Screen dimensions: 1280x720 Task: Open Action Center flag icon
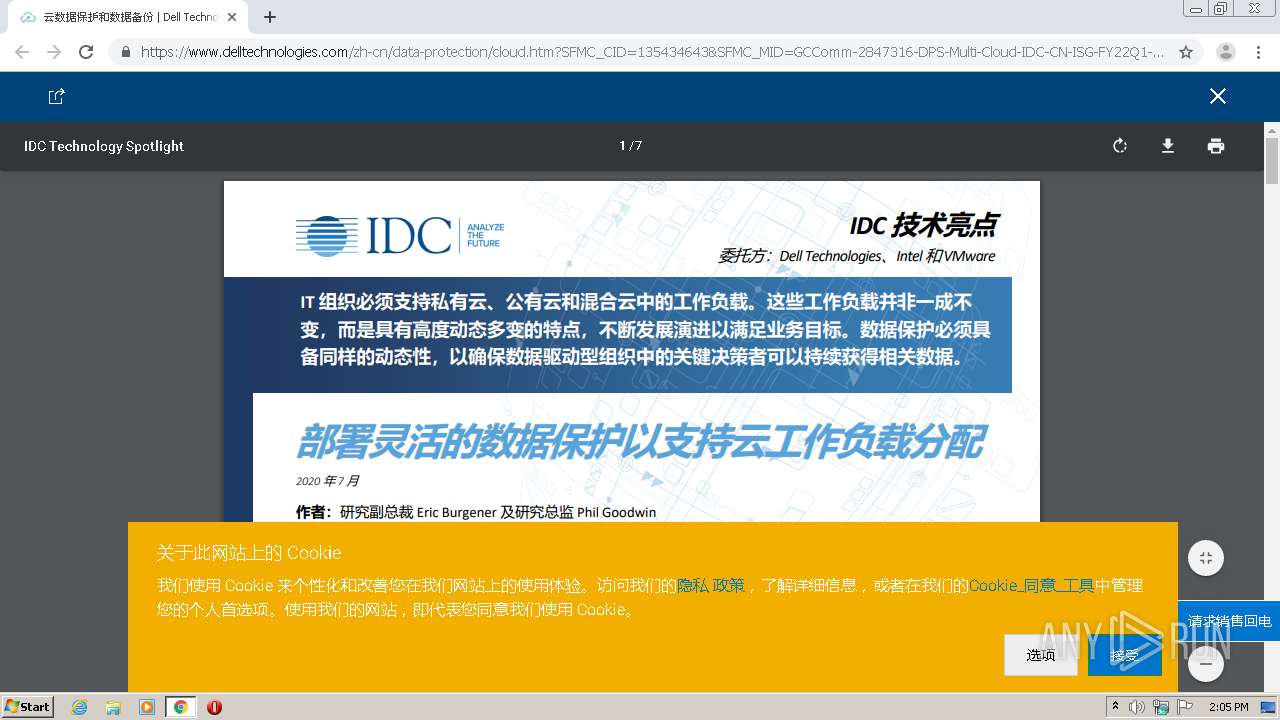[x=1185, y=707]
